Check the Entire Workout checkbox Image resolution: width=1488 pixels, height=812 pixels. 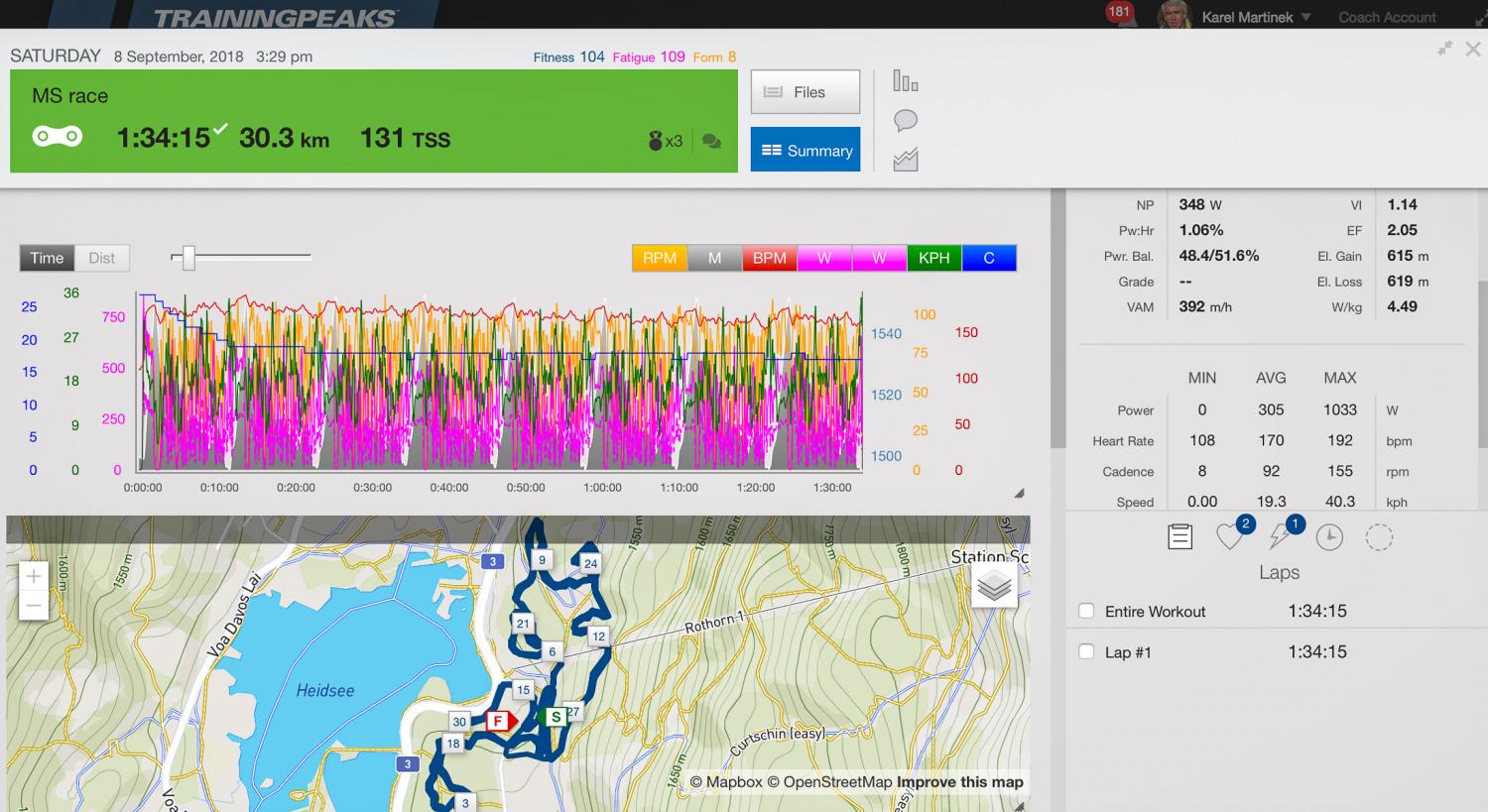coord(1086,611)
